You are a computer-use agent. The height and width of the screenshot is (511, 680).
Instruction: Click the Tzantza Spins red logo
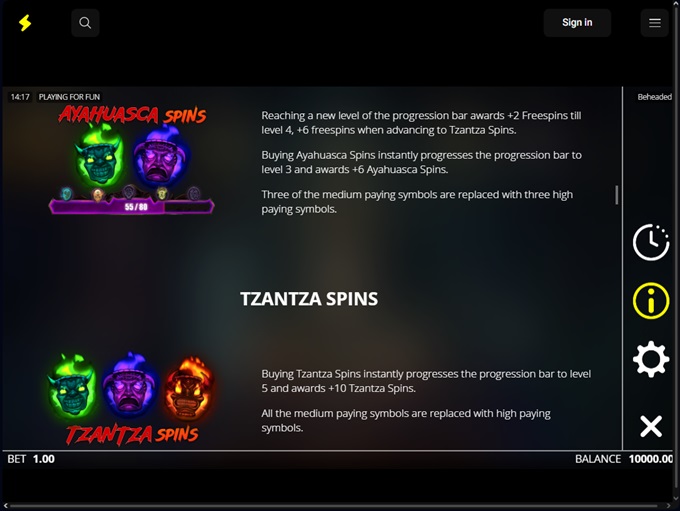click(x=132, y=435)
